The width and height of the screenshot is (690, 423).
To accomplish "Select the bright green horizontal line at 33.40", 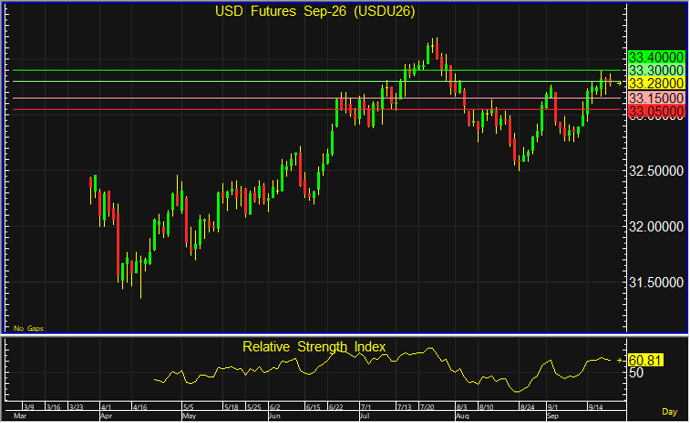I will point(317,70).
